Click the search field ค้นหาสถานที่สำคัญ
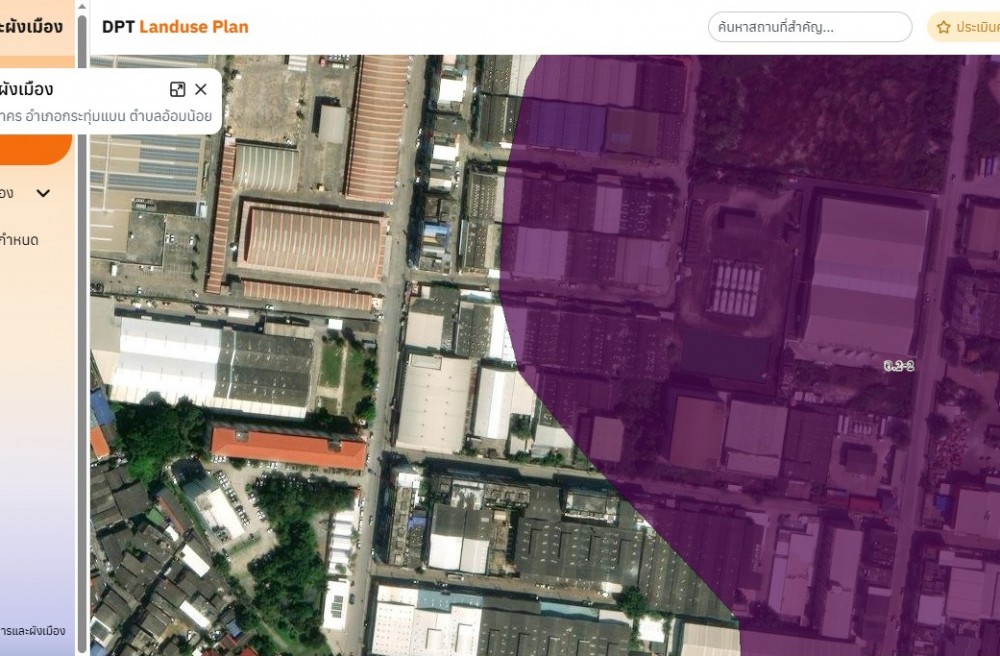 point(809,27)
